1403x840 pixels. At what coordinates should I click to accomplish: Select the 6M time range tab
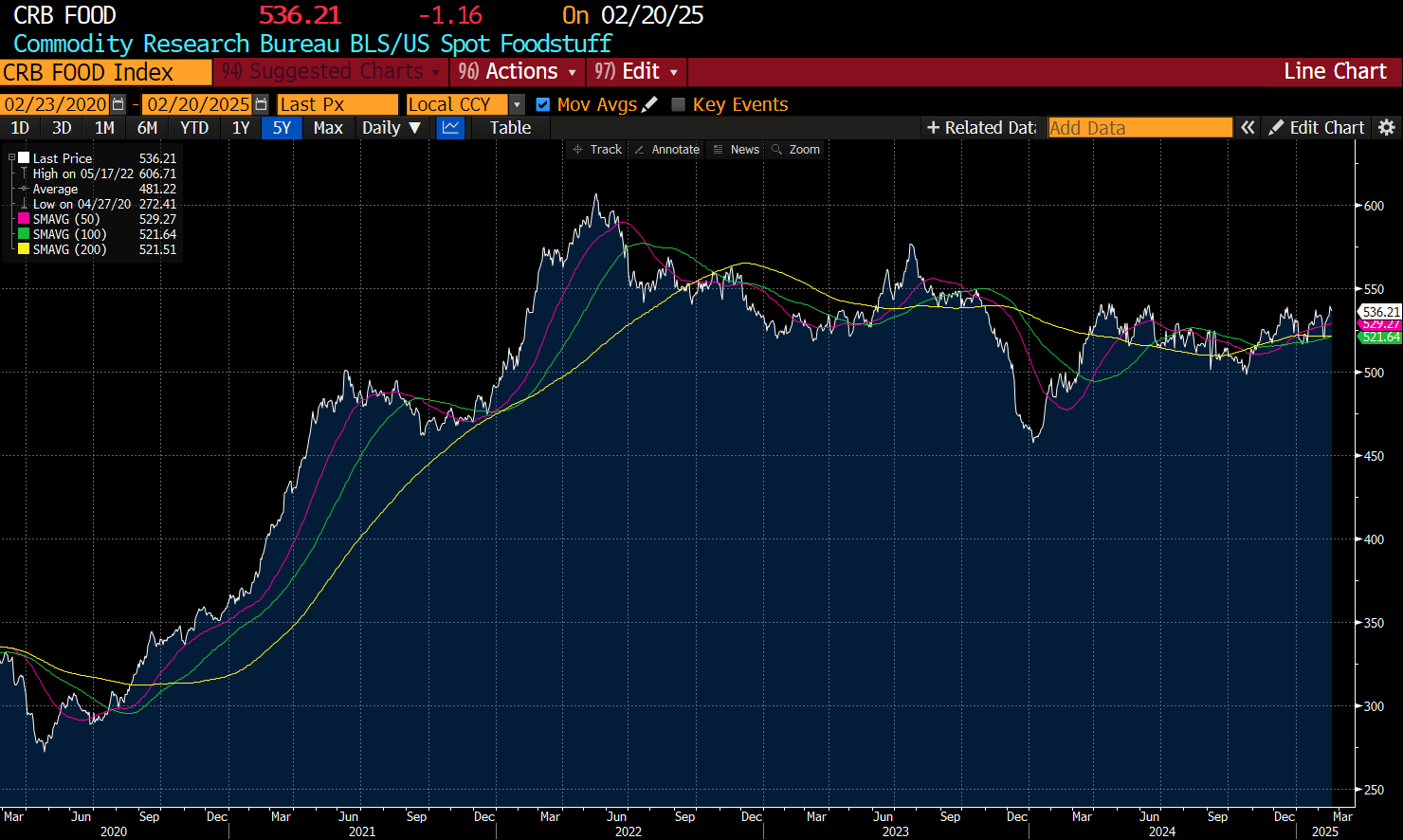(147, 128)
